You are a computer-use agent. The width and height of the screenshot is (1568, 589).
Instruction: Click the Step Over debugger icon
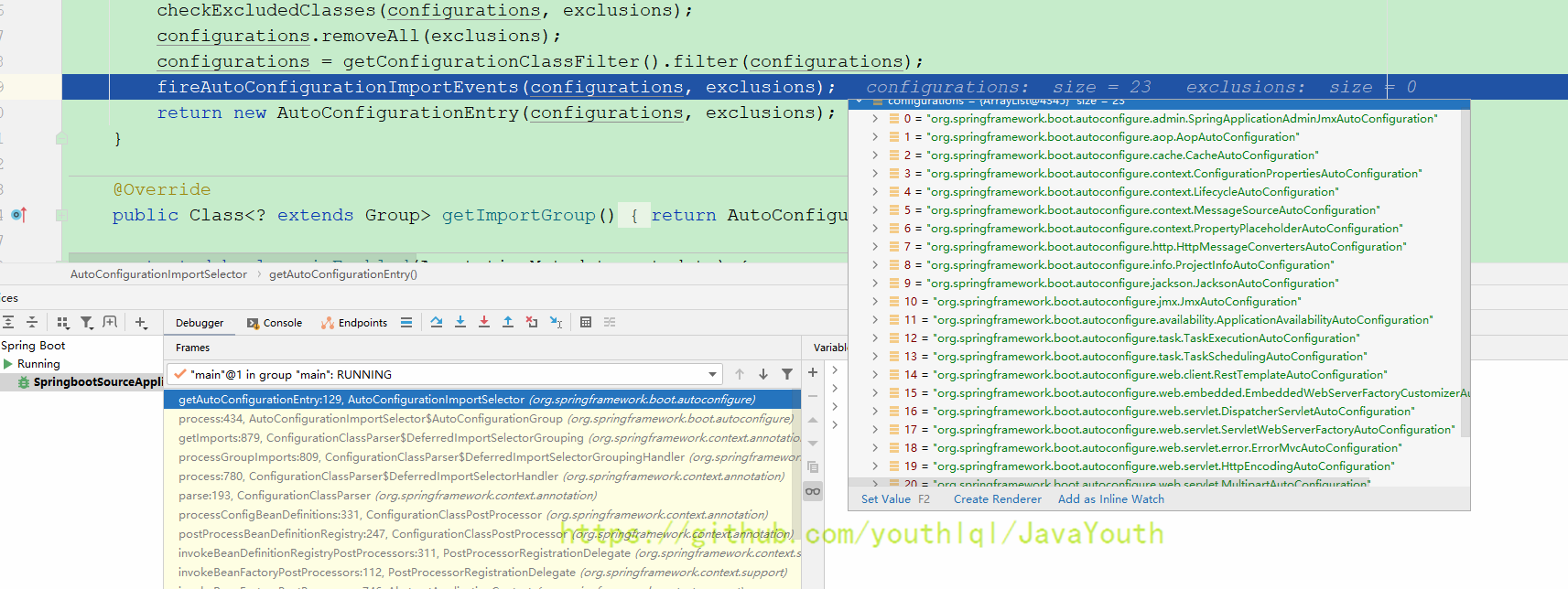(437, 322)
